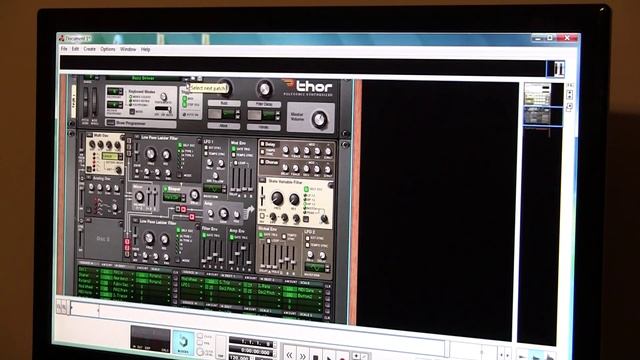Open the upper Low Pass Ladder Filter selector
Screen dimensions: 640x360
click(x=136, y=138)
